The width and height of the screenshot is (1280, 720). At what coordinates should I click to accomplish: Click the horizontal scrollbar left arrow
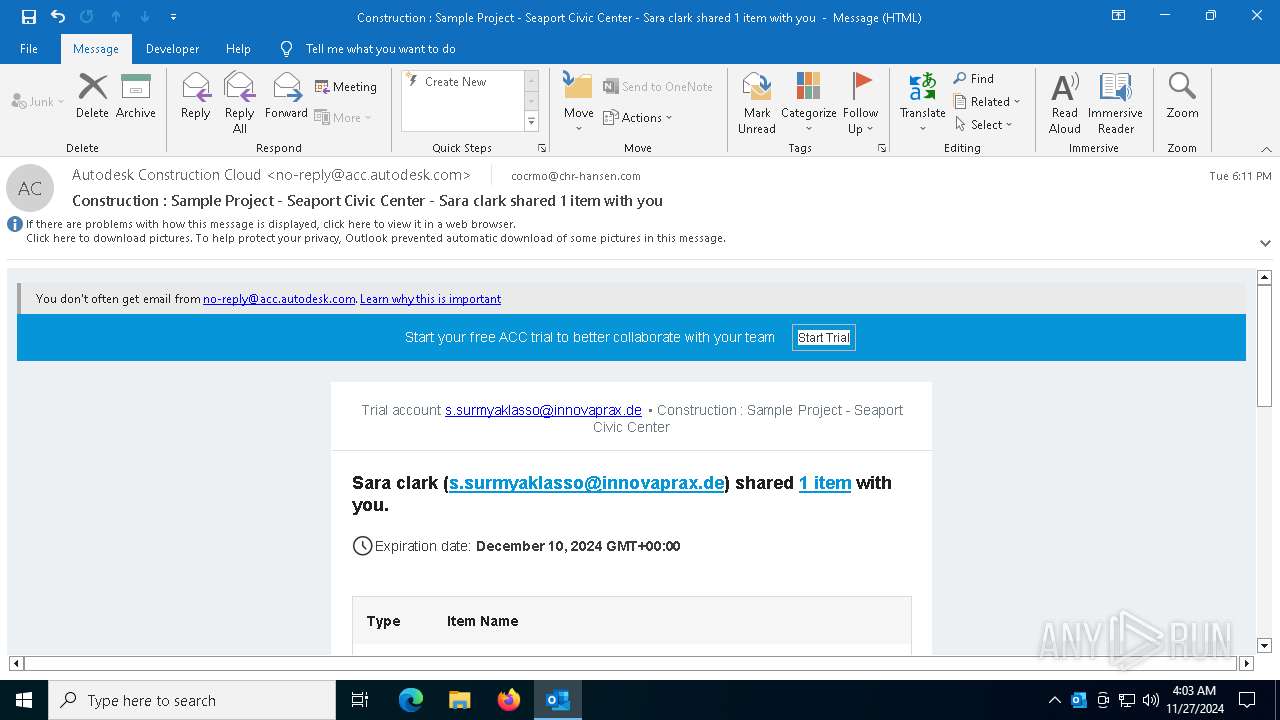pos(16,663)
